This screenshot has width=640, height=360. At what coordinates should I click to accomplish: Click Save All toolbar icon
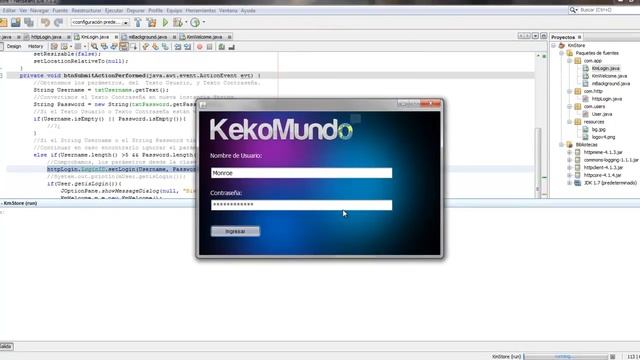point(29,22)
